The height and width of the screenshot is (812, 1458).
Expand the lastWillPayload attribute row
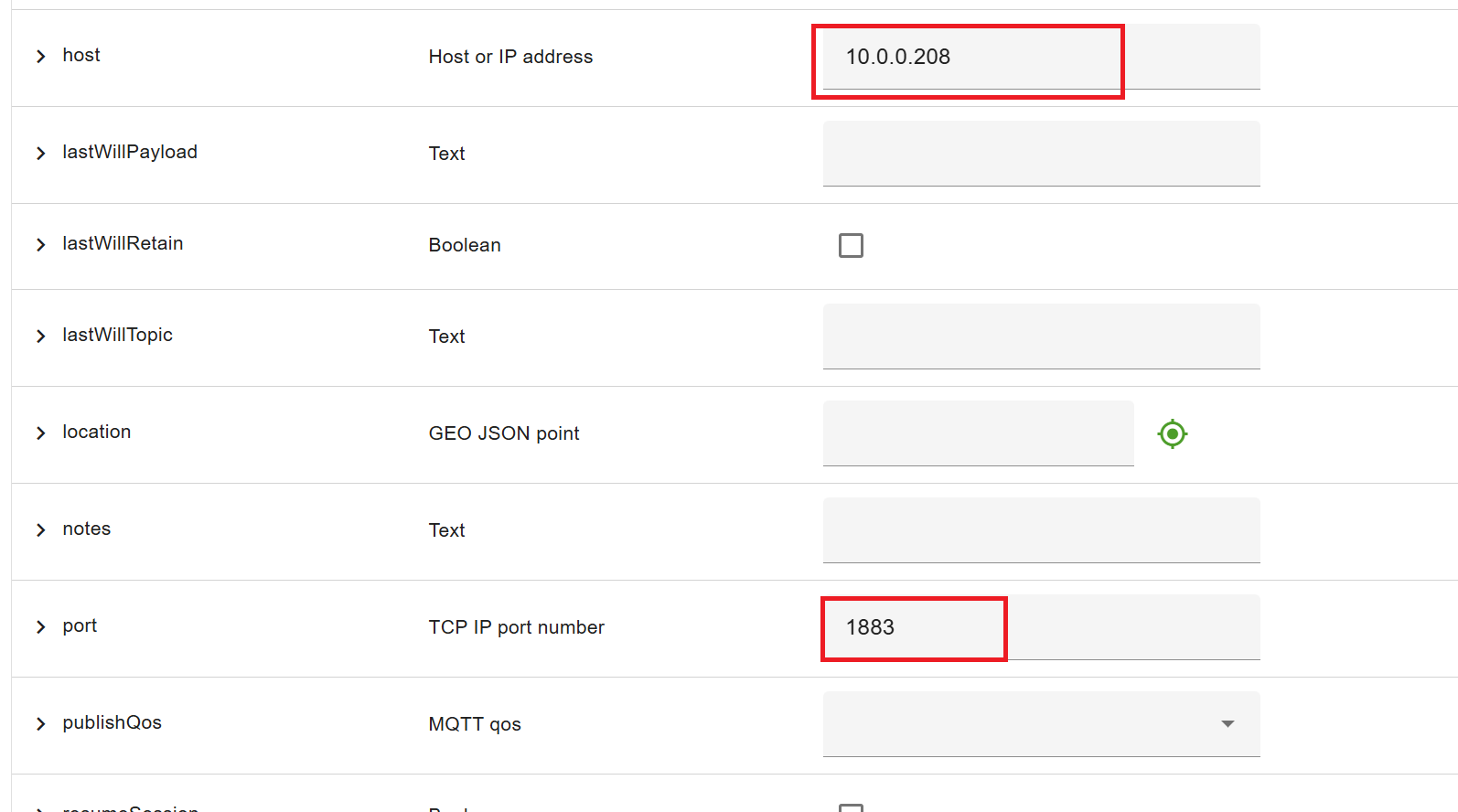(x=40, y=154)
